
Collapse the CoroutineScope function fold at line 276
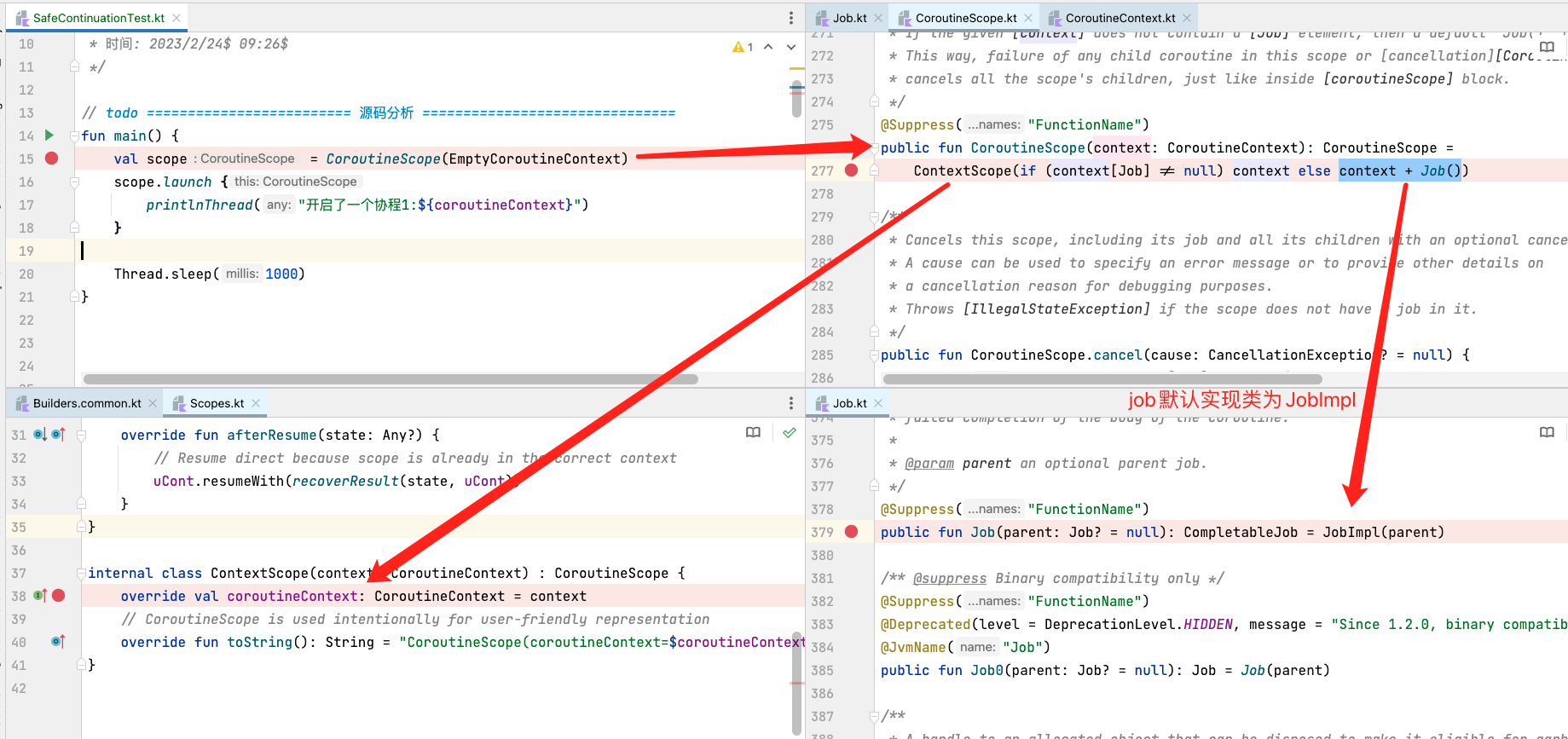click(x=875, y=147)
